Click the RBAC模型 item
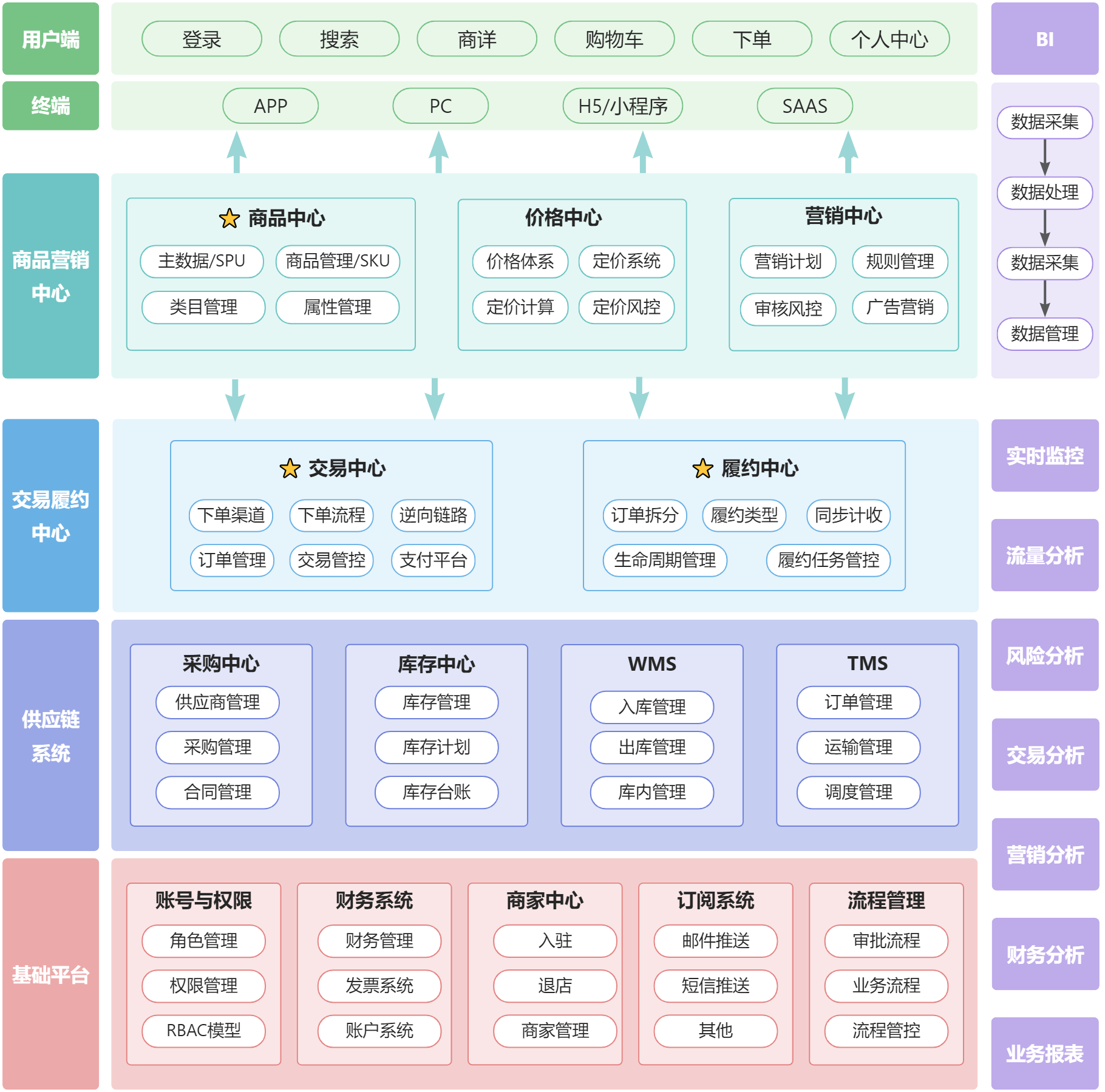The height and width of the screenshot is (1092, 1105). [x=203, y=1030]
